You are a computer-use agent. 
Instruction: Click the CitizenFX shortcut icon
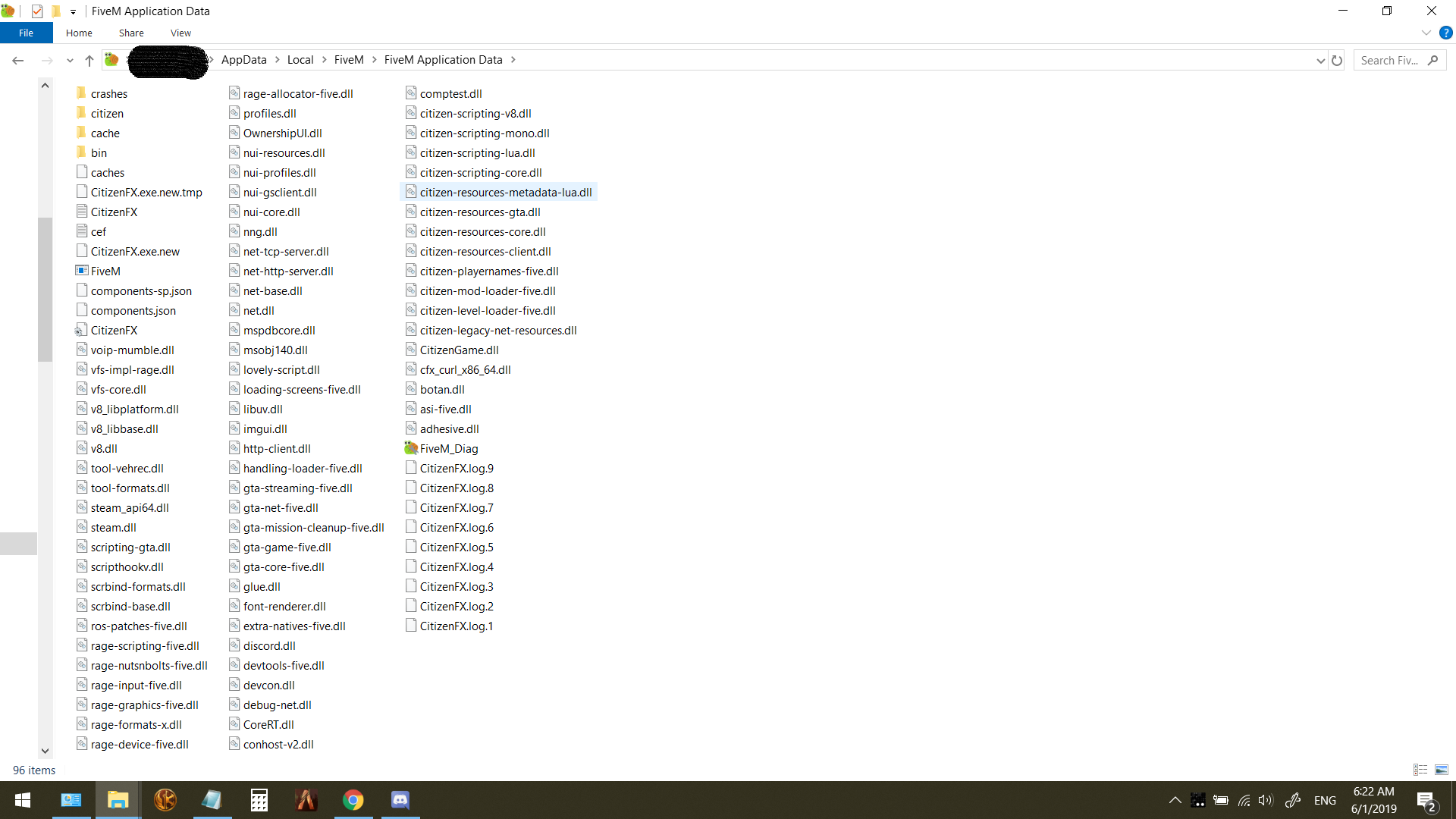[x=80, y=330]
